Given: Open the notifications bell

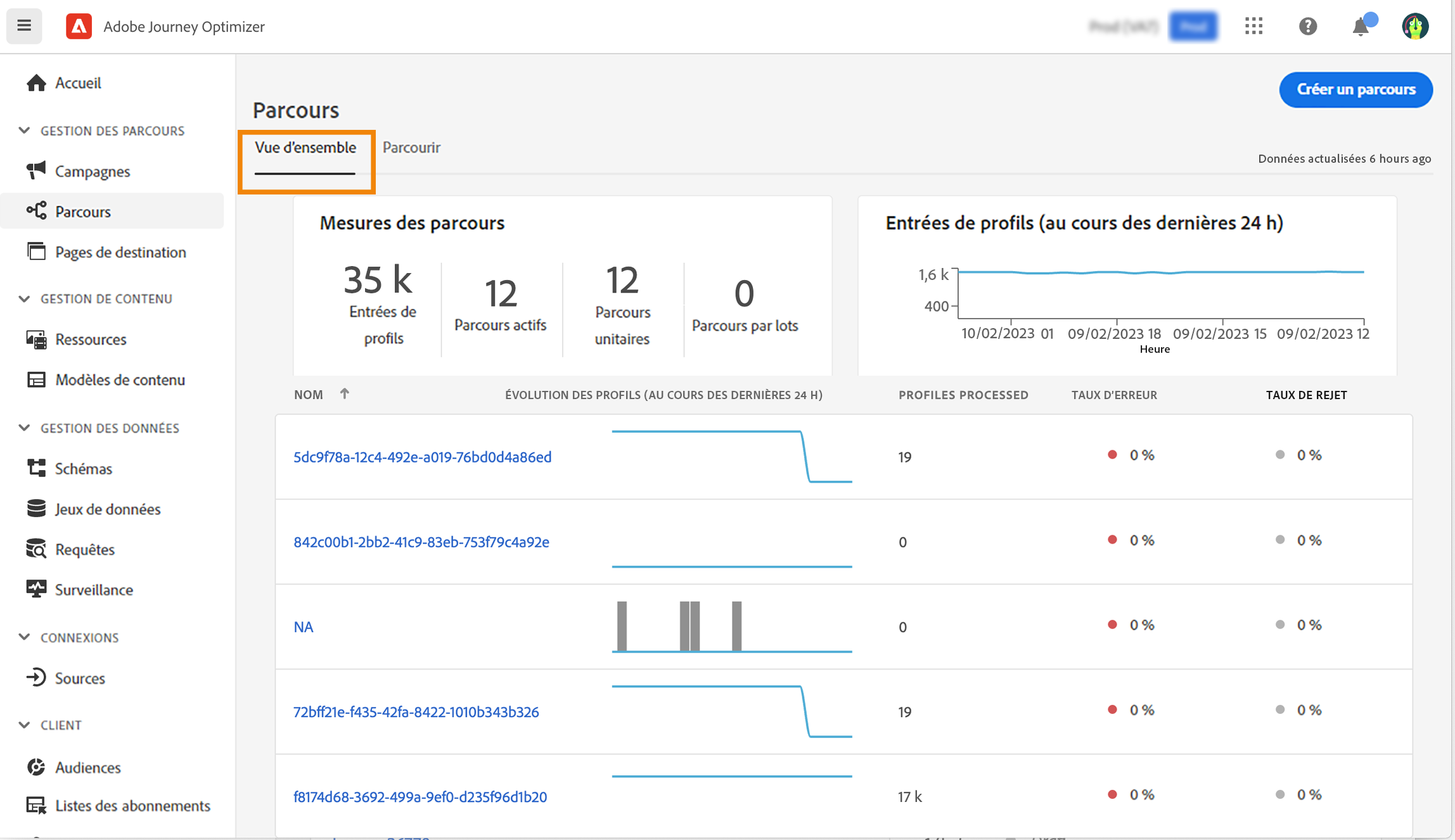Looking at the screenshot, I should click(1361, 27).
